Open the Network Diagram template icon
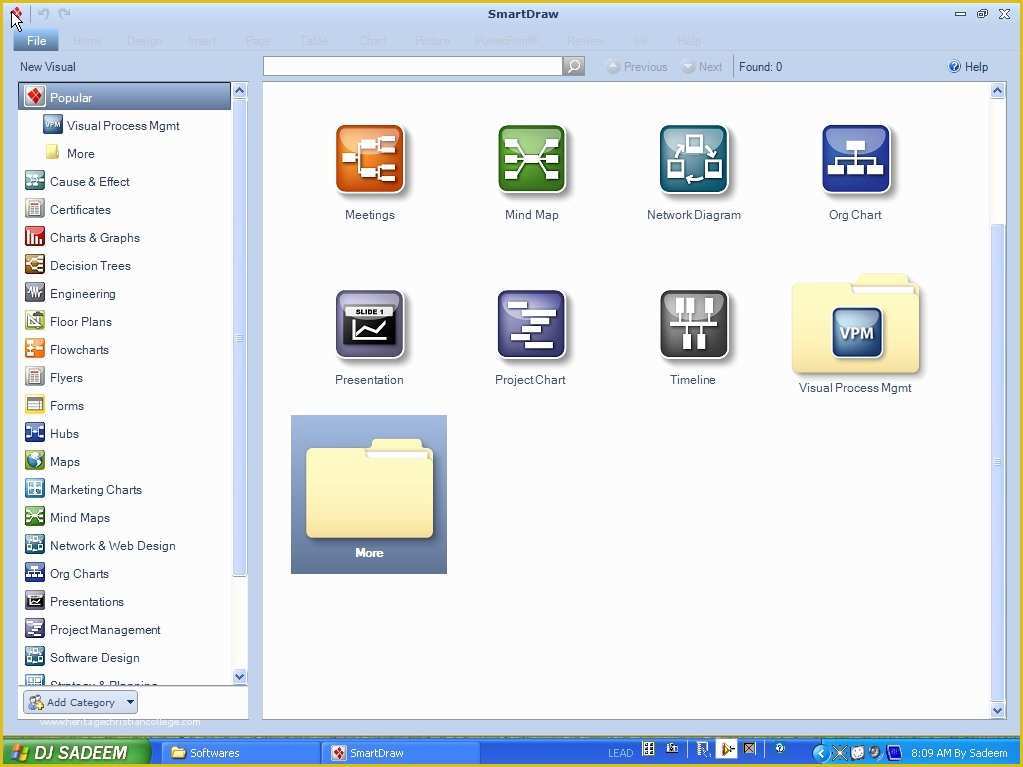 (x=693, y=159)
